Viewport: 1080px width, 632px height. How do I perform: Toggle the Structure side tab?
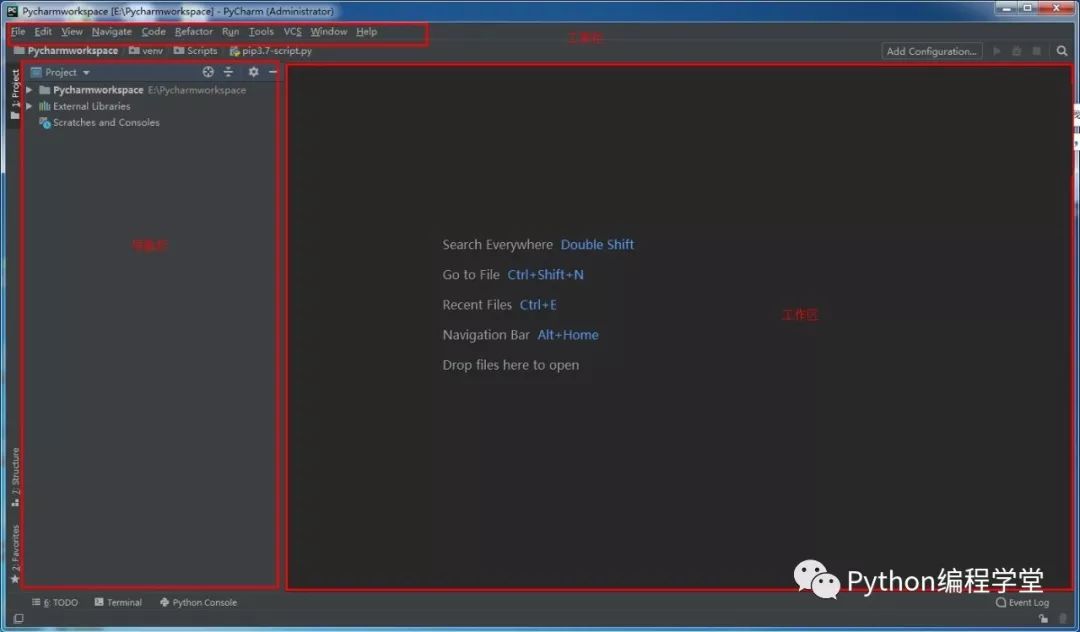[x=15, y=476]
